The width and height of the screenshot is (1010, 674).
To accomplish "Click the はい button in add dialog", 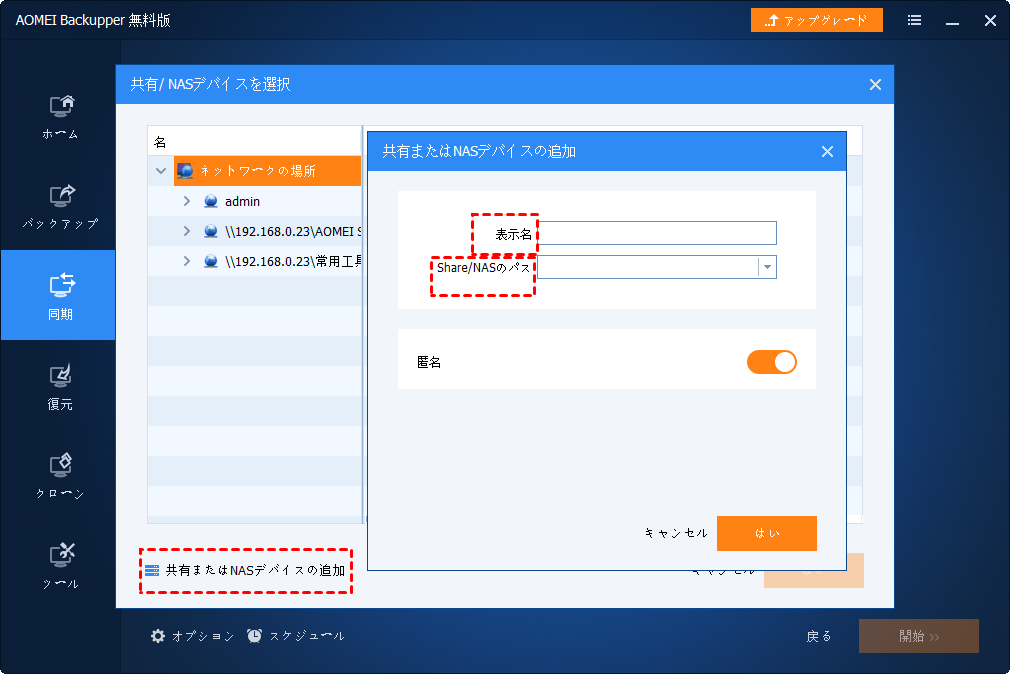I will 767,534.
